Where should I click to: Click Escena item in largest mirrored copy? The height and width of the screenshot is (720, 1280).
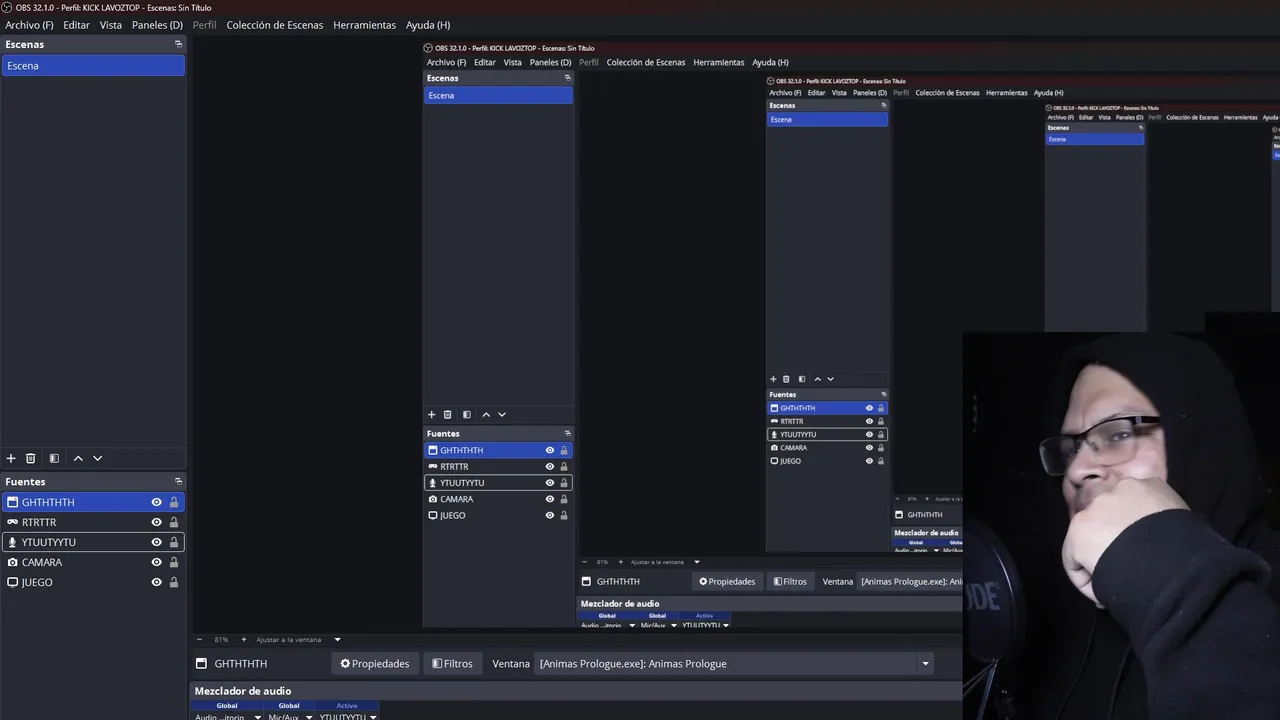[x=498, y=95]
